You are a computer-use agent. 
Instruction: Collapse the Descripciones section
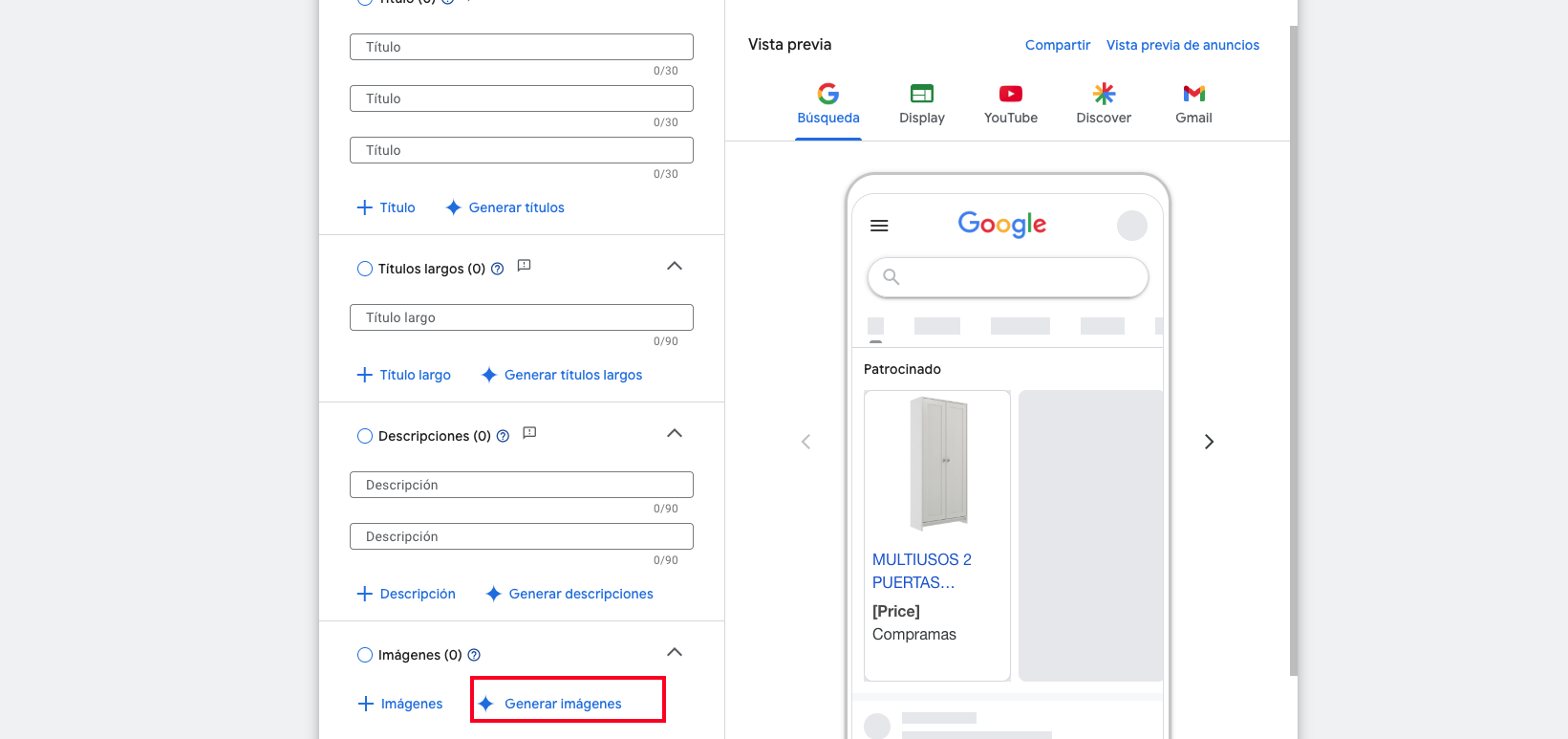675,433
